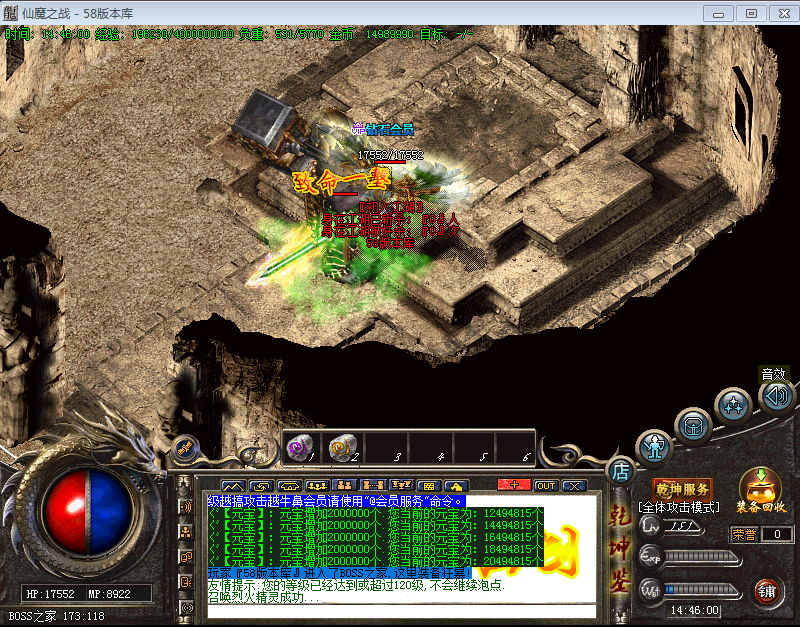The width and height of the screenshot is (800, 627).
Task: Open the character equipment figure icon
Action: (654, 447)
